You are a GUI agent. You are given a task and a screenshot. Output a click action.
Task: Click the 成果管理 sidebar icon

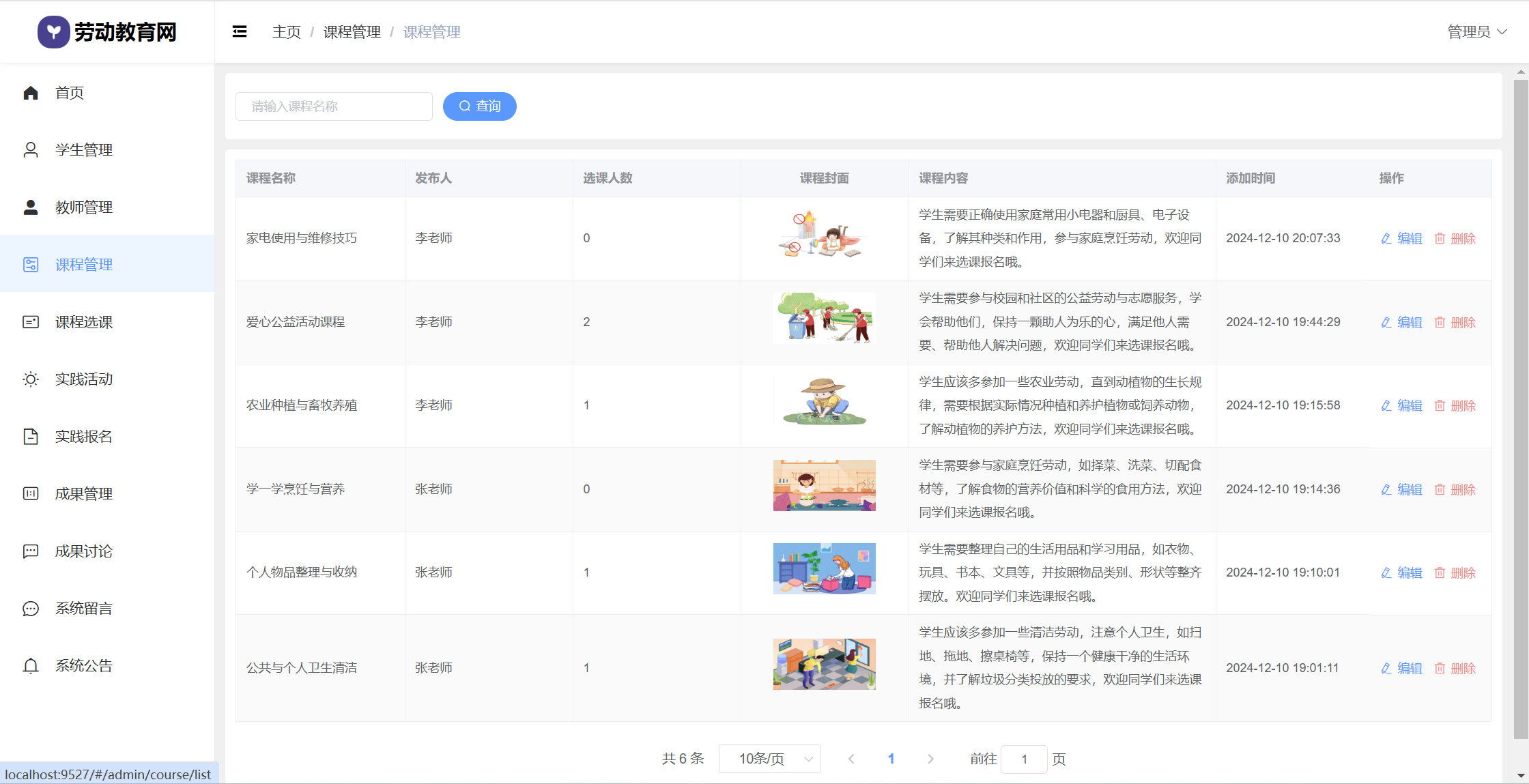tap(31, 494)
